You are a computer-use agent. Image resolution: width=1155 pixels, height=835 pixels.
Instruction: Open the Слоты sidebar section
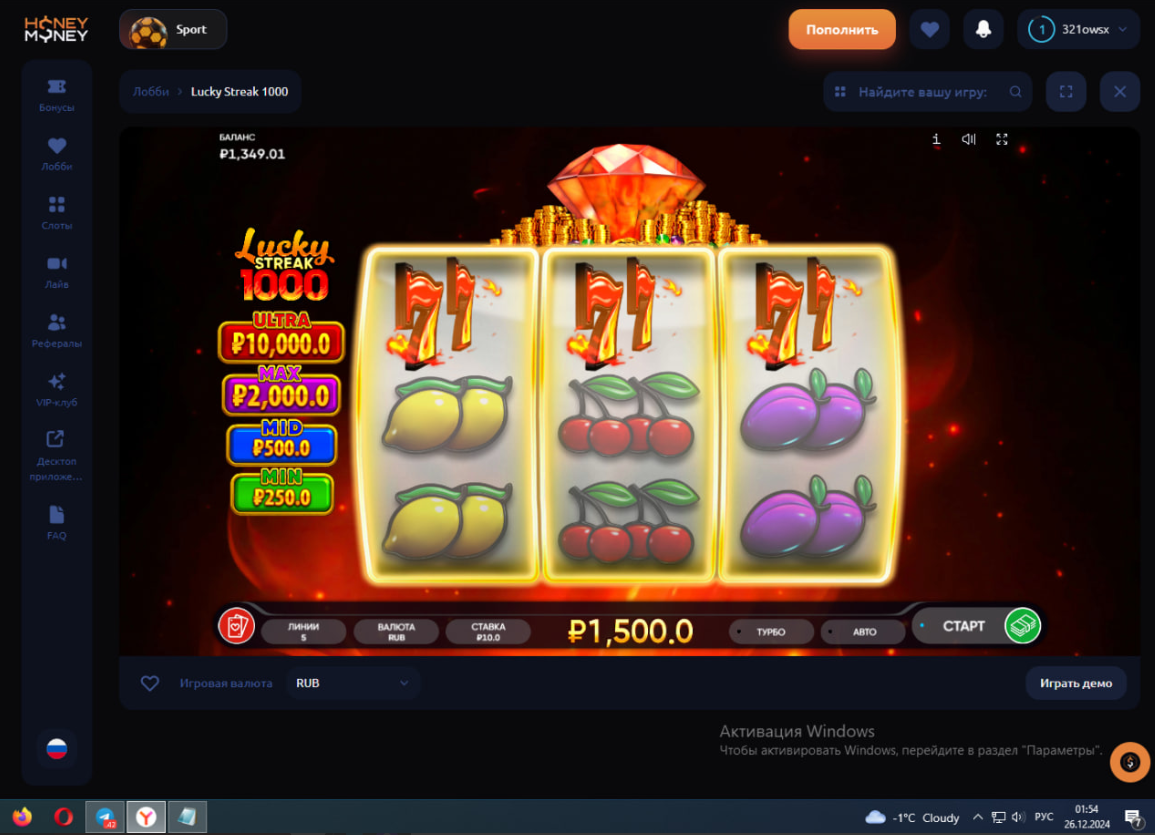coord(57,213)
